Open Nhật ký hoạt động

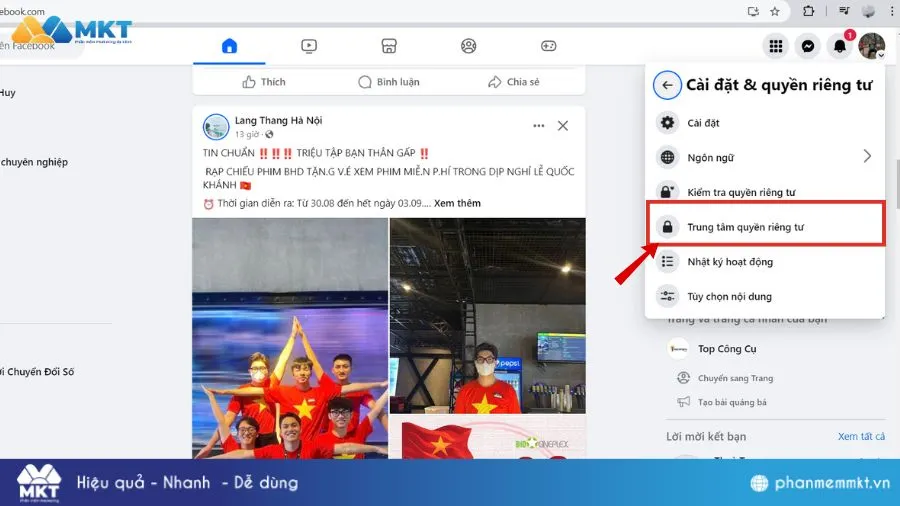click(x=765, y=262)
